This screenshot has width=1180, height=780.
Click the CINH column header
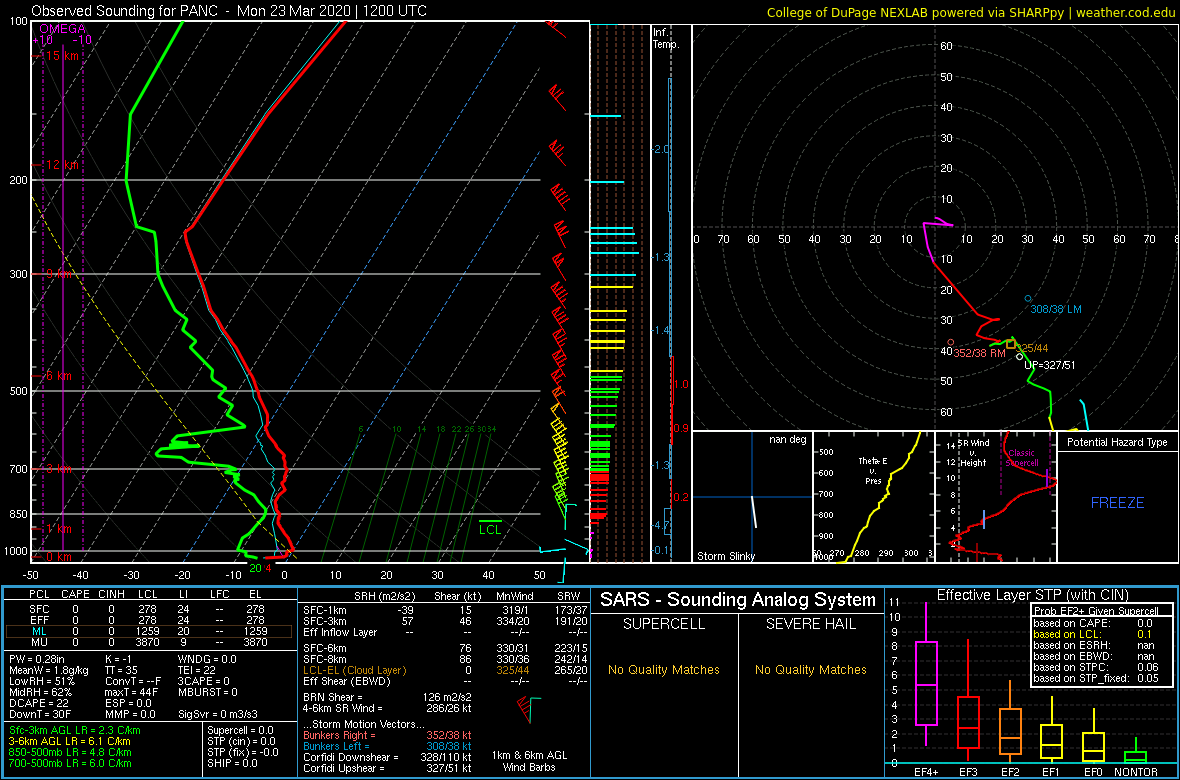(x=111, y=596)
